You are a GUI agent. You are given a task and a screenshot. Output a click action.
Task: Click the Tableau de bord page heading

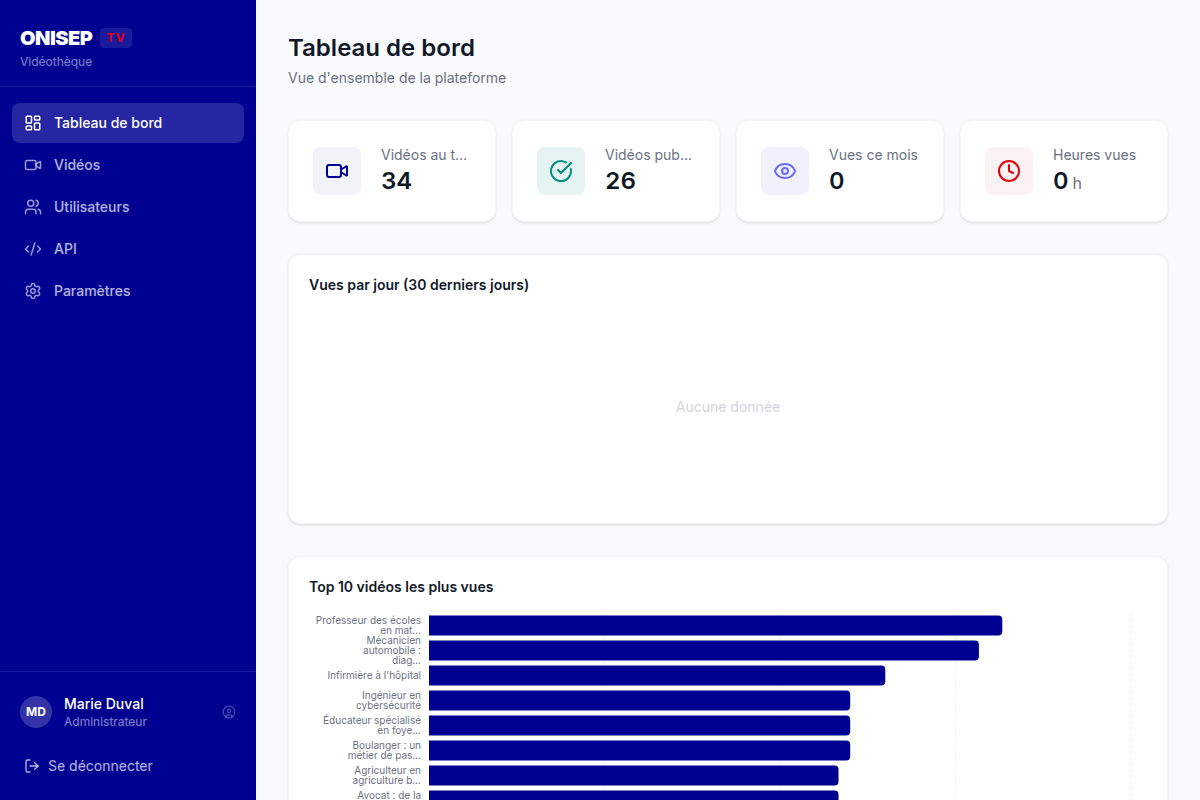coord(381,47)
